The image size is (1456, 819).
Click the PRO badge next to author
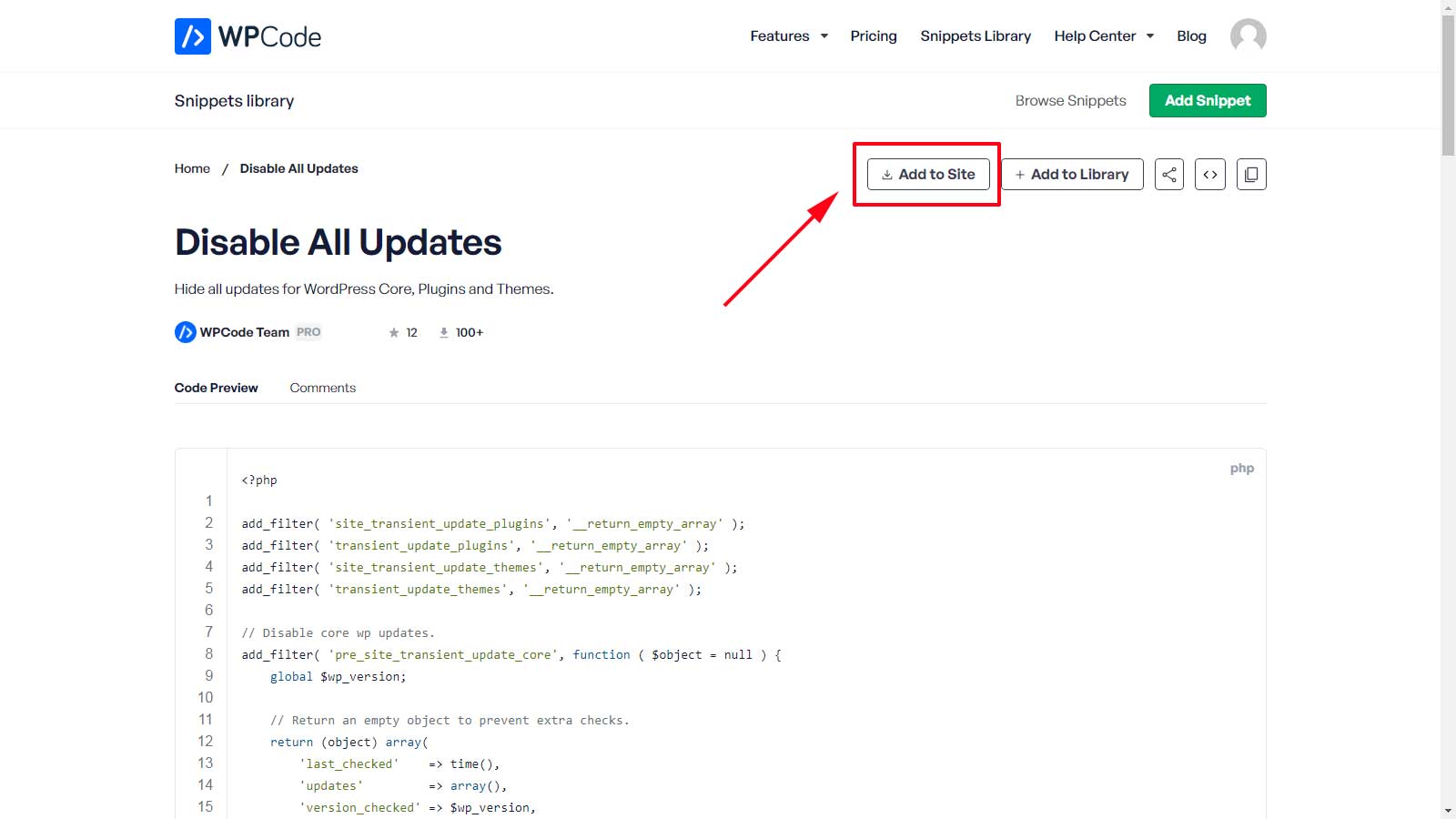308,332
